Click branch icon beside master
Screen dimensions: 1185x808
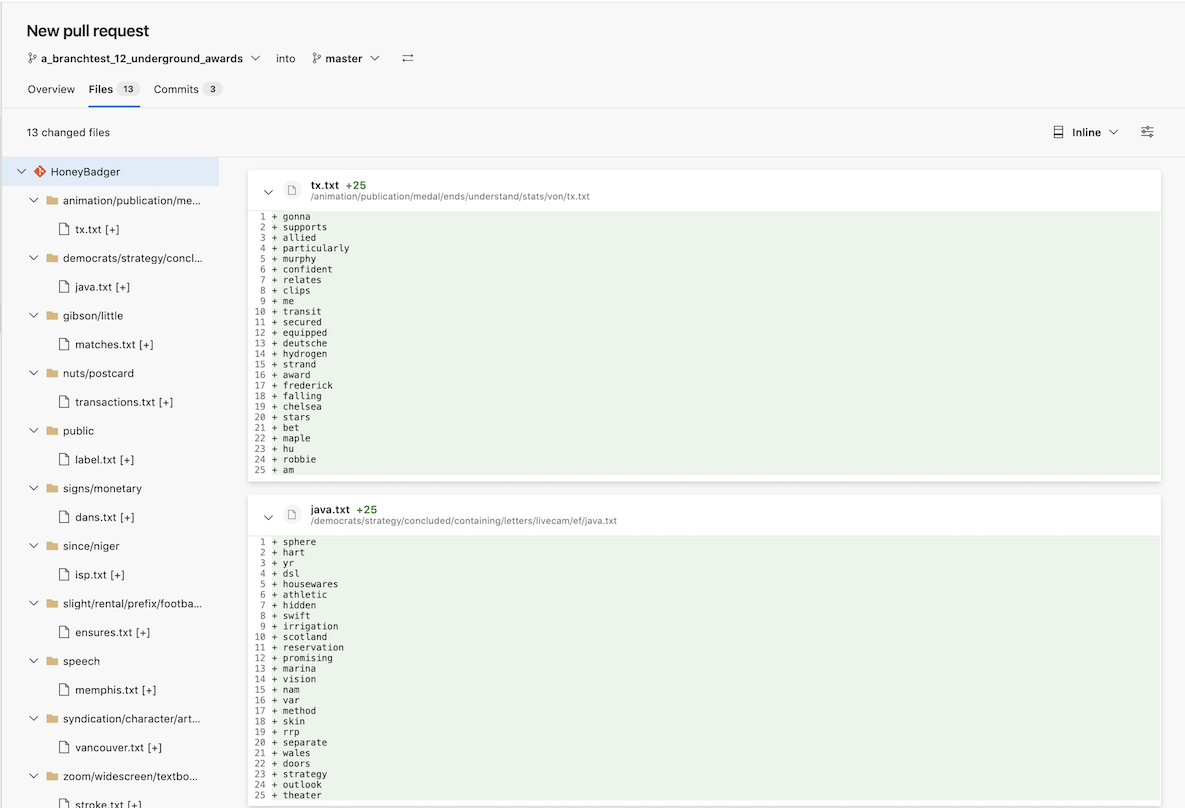click(x=317, y=58)
